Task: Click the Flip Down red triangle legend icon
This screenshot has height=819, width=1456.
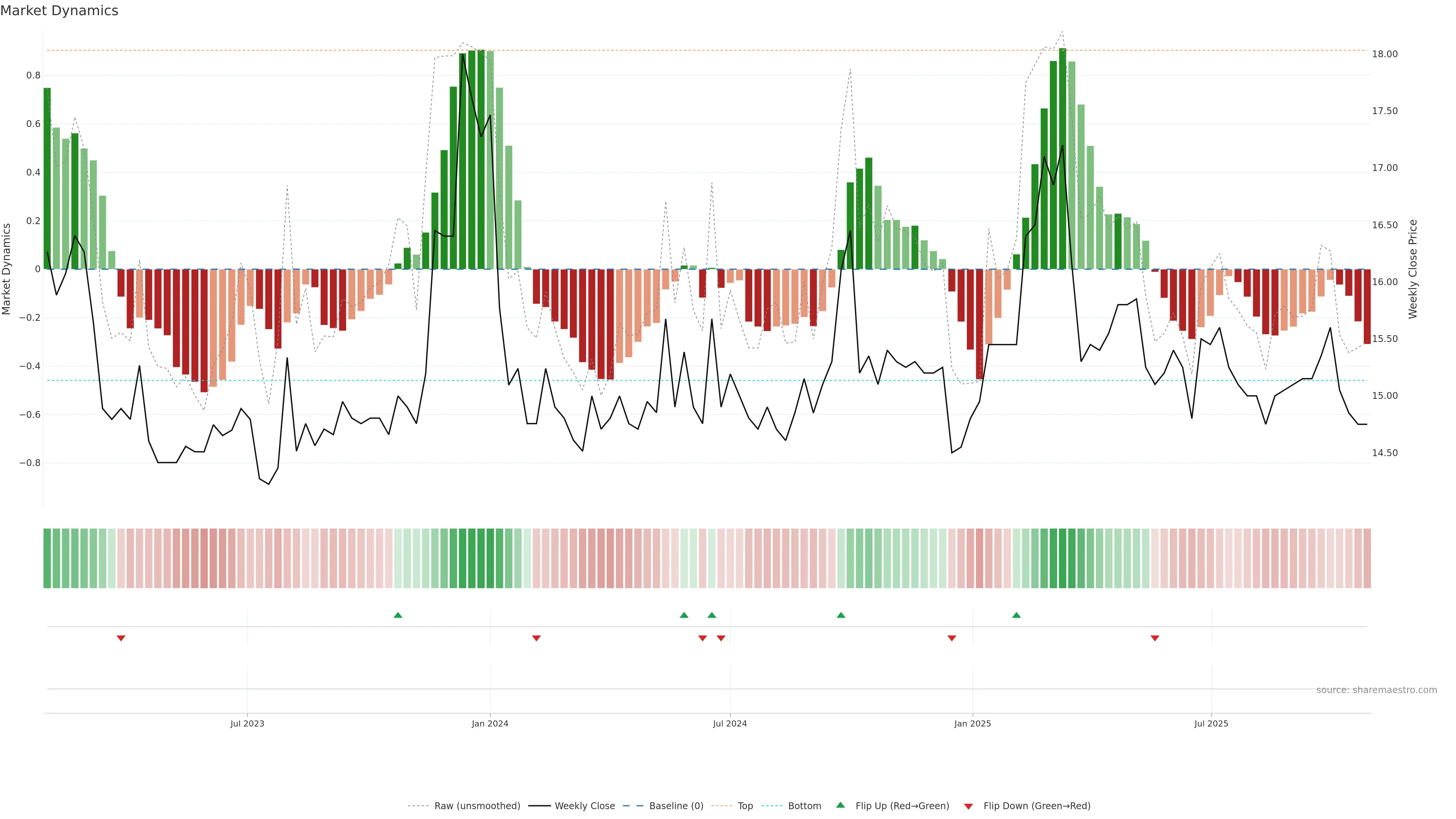Action: [x=968, y=806]
